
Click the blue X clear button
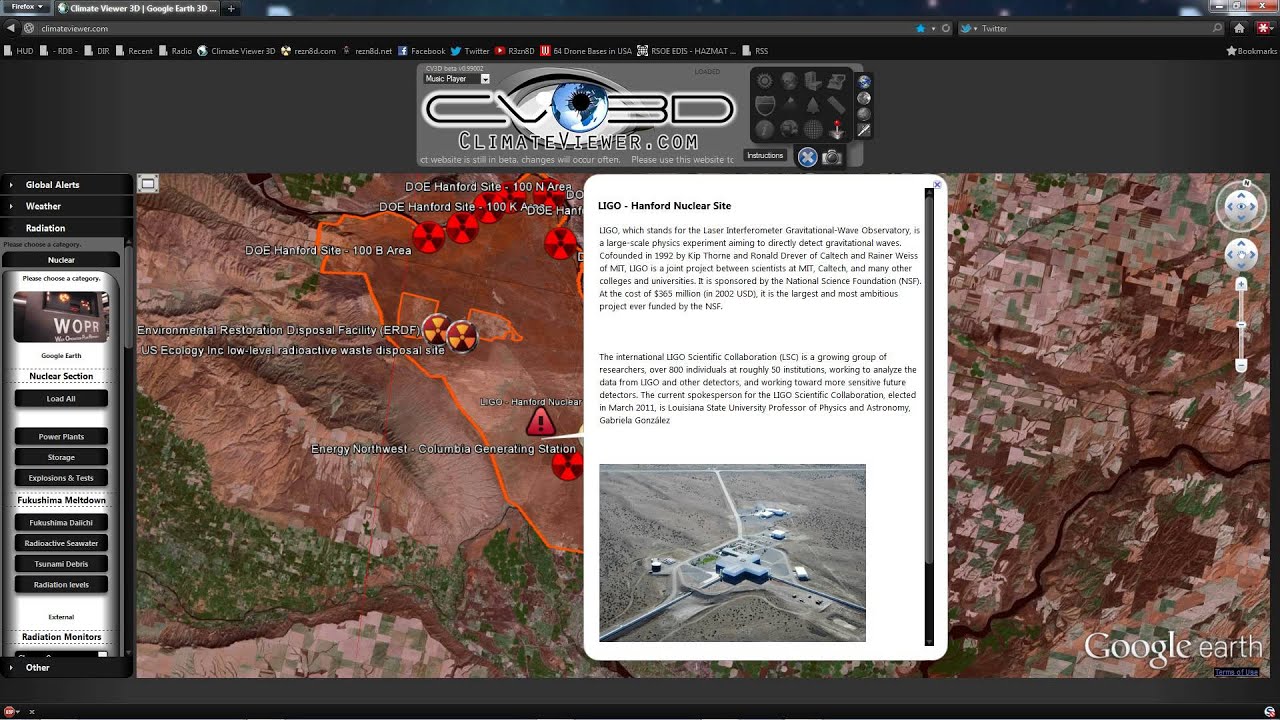[x=808, y=157]
